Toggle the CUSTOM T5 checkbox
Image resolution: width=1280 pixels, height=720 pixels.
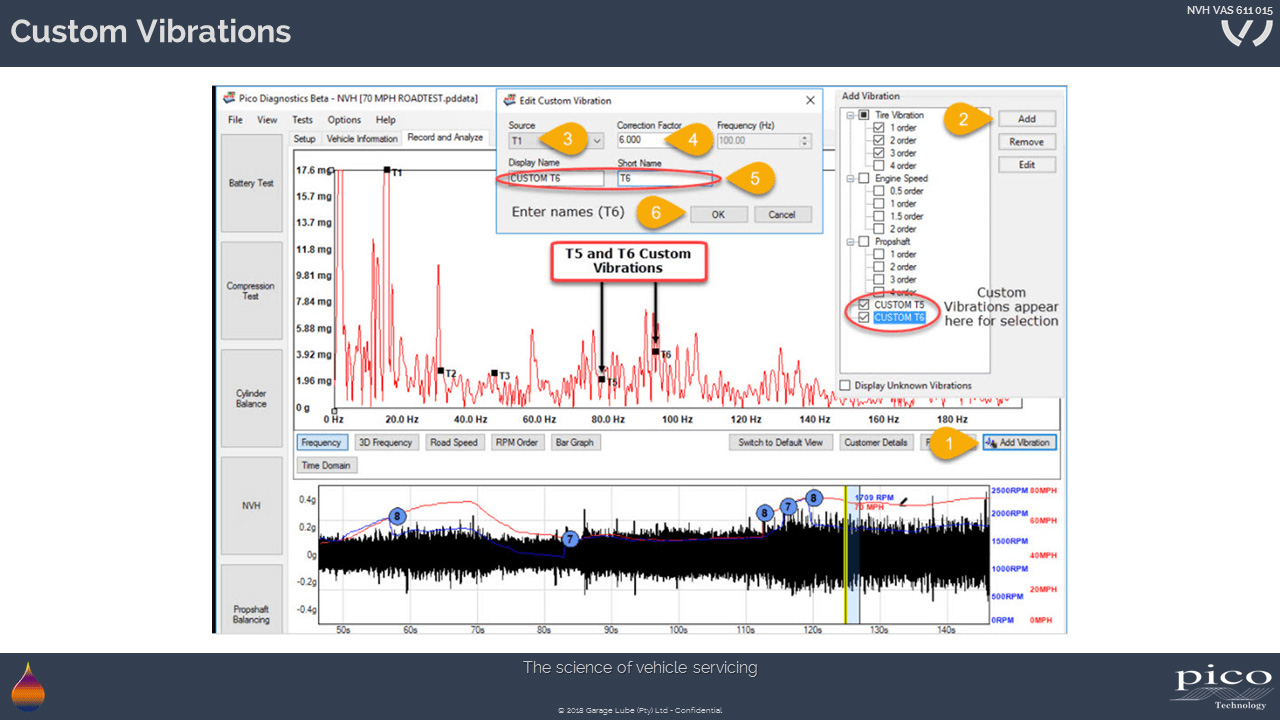click(866, 305)
